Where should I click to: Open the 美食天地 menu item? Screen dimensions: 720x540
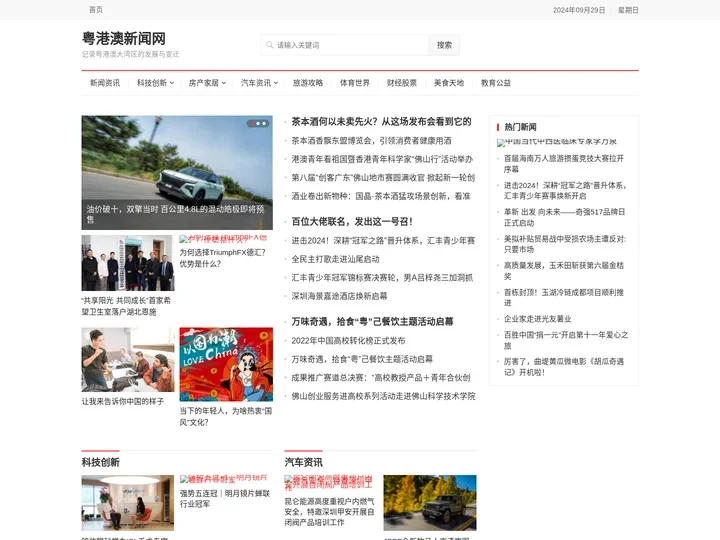449,83
